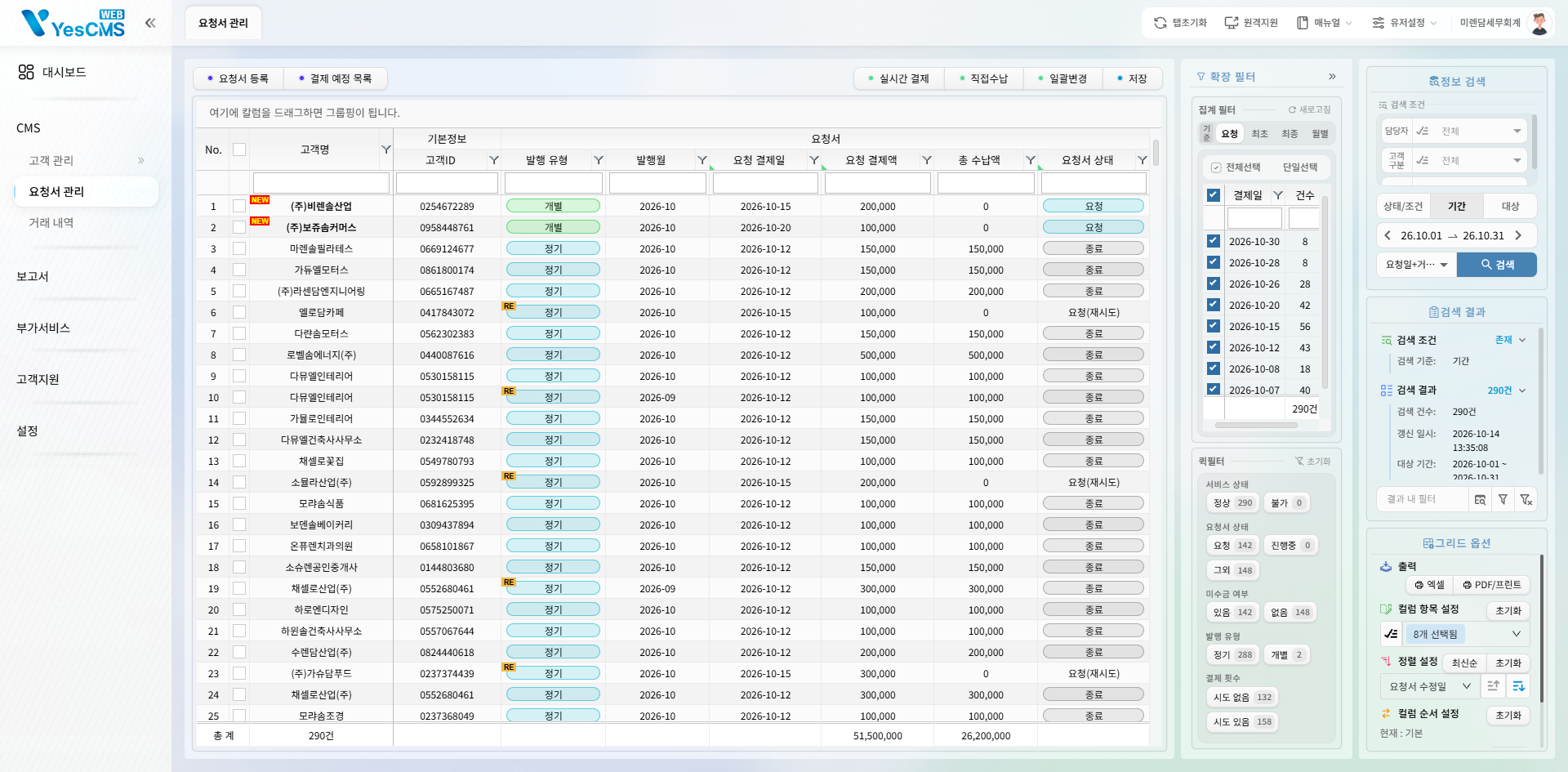Set ascending sort order icon
This screenshot has width=1568, height=772.
coord(1493,686)
